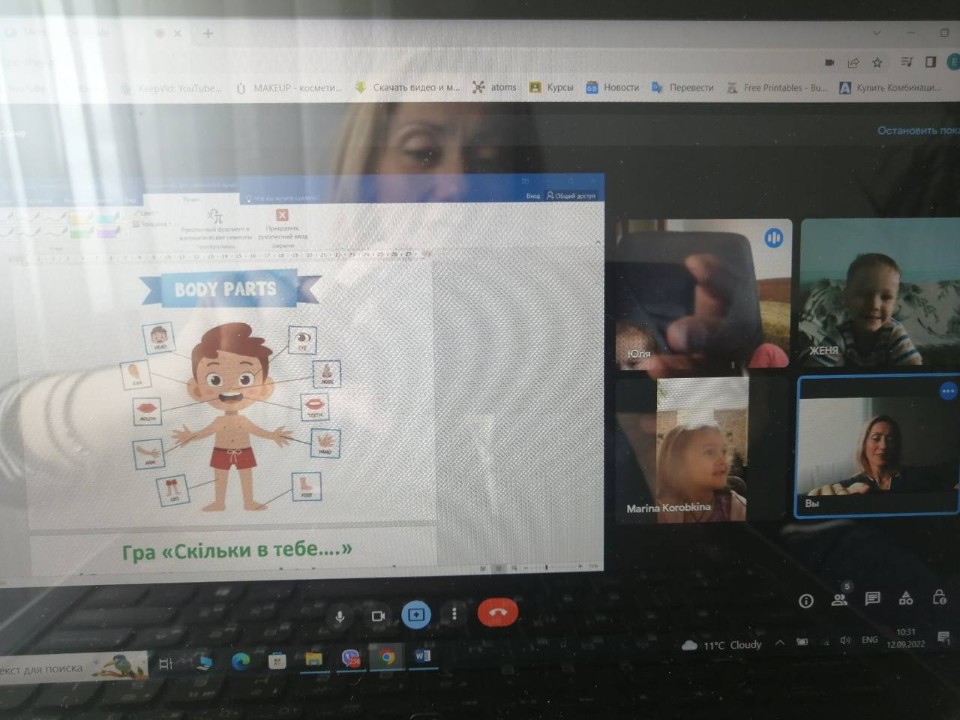Image resolution: width=960 pixels, height=720 pixels.
Task: Click the Chrome icon in taskbar
Action: click(386, 658)
